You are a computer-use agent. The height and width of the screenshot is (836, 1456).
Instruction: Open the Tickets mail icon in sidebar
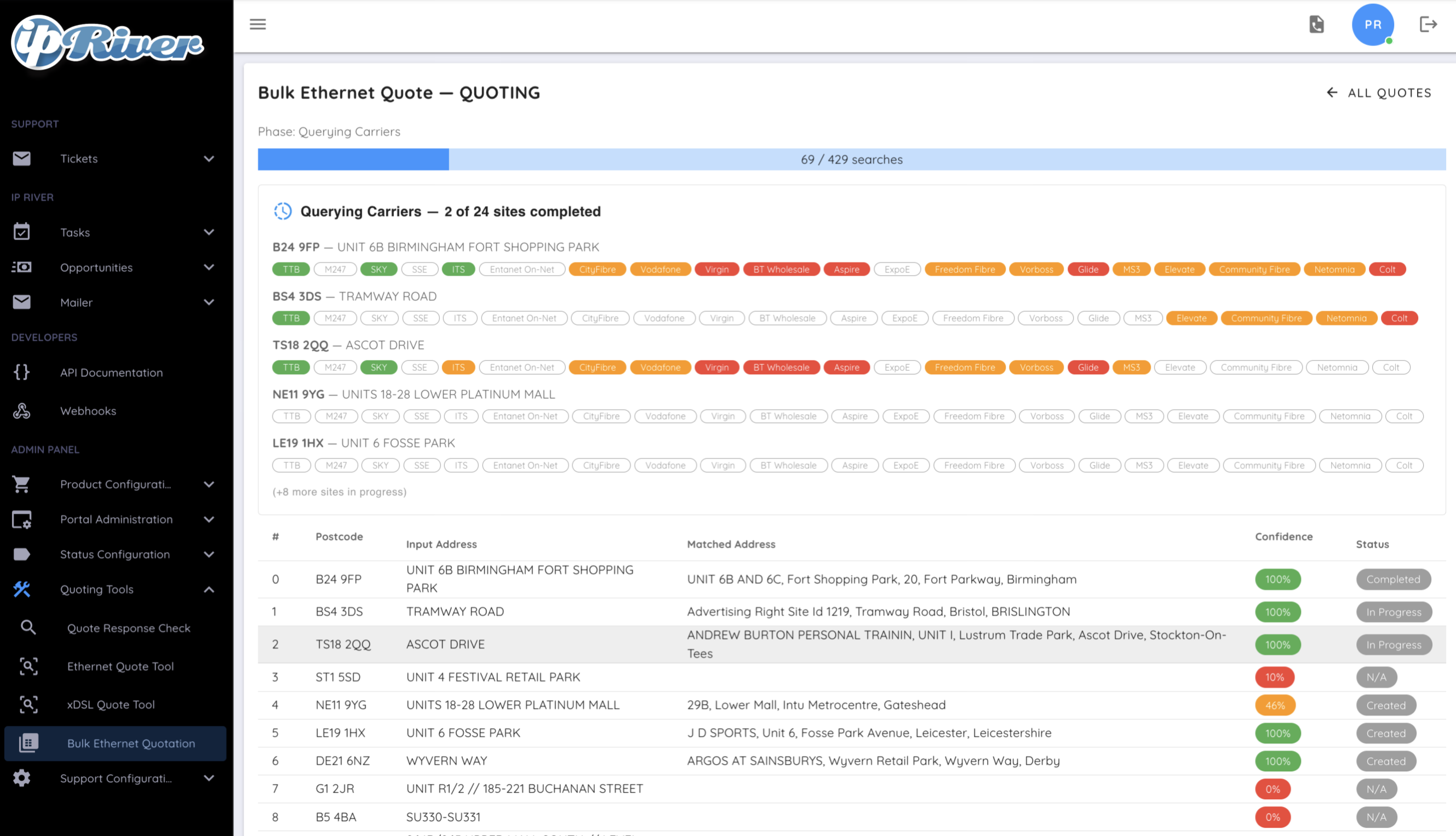pyautogui.click(x=22, y=158)
